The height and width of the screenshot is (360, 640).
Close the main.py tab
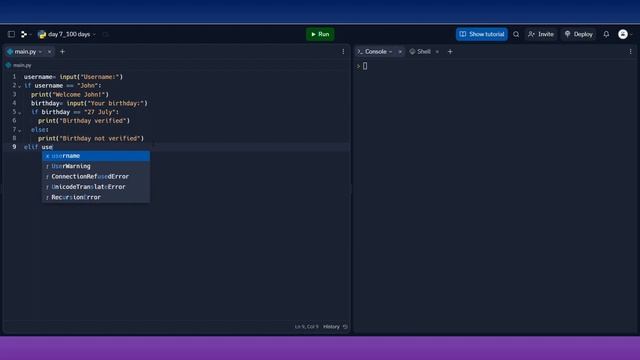point(49,52)
